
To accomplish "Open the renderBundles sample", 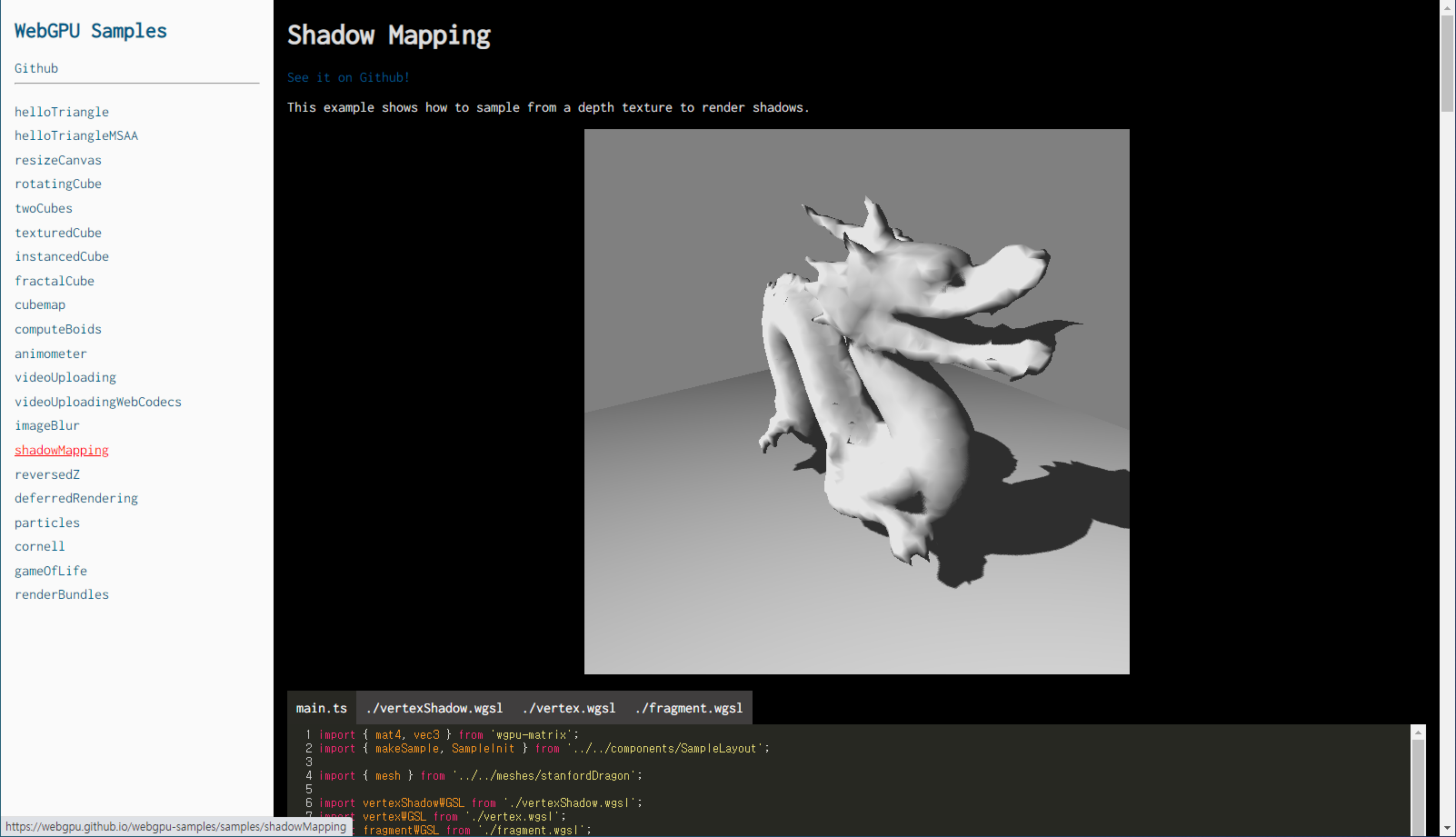I will tap(62, 594).
